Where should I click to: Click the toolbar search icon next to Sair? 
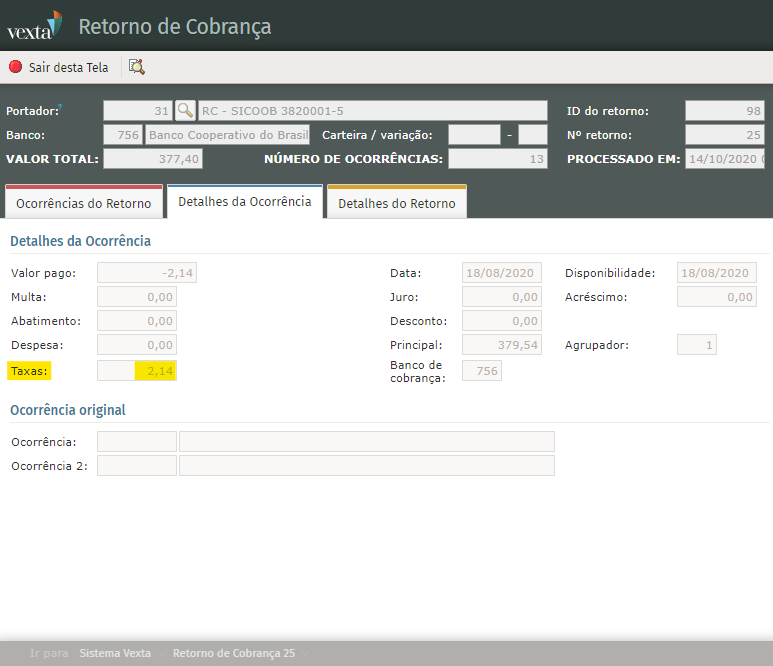tap(137, 67)
